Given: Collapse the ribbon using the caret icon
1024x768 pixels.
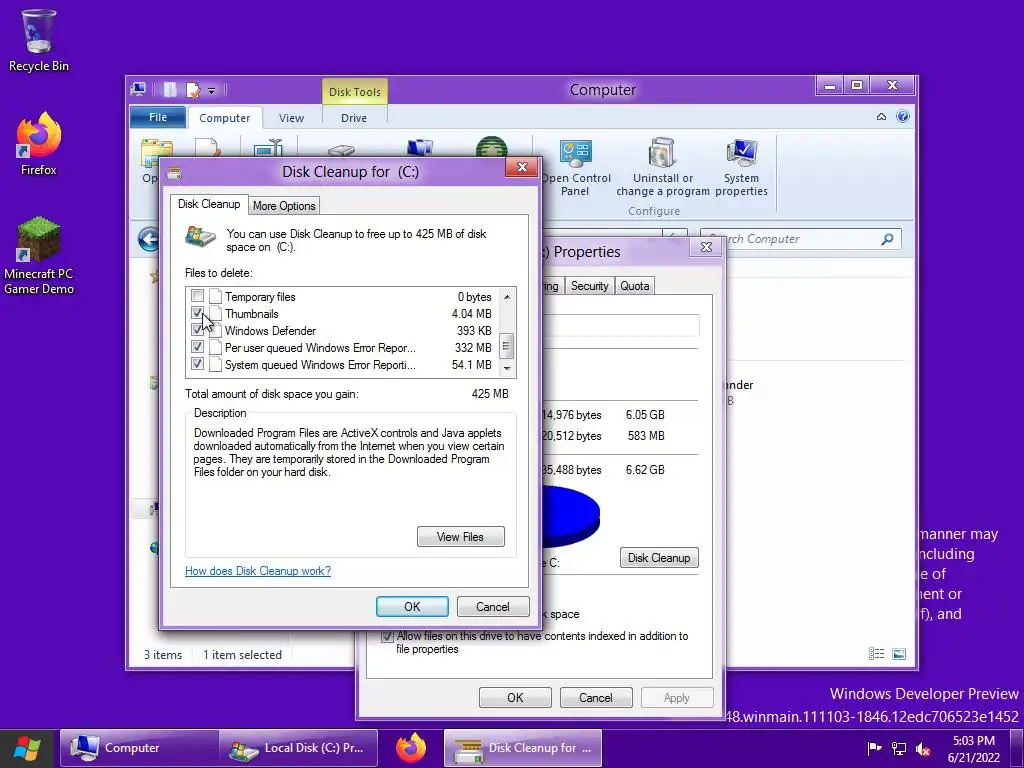Looking at the screenshot, I should (881, 117).
